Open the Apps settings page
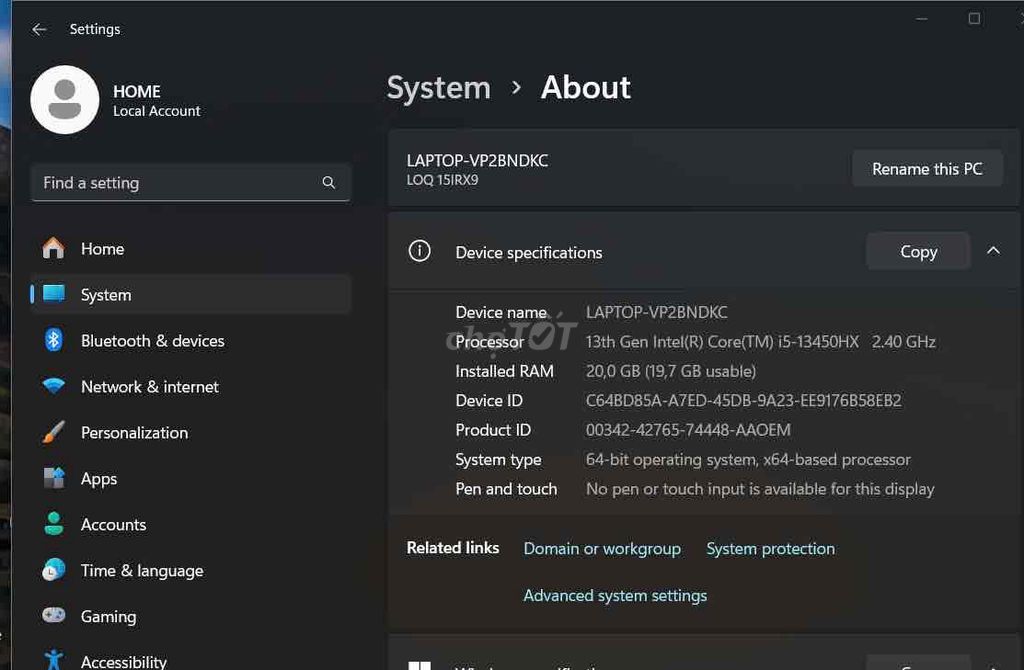This screenshot has height=670, width=1024. [191, 479]
